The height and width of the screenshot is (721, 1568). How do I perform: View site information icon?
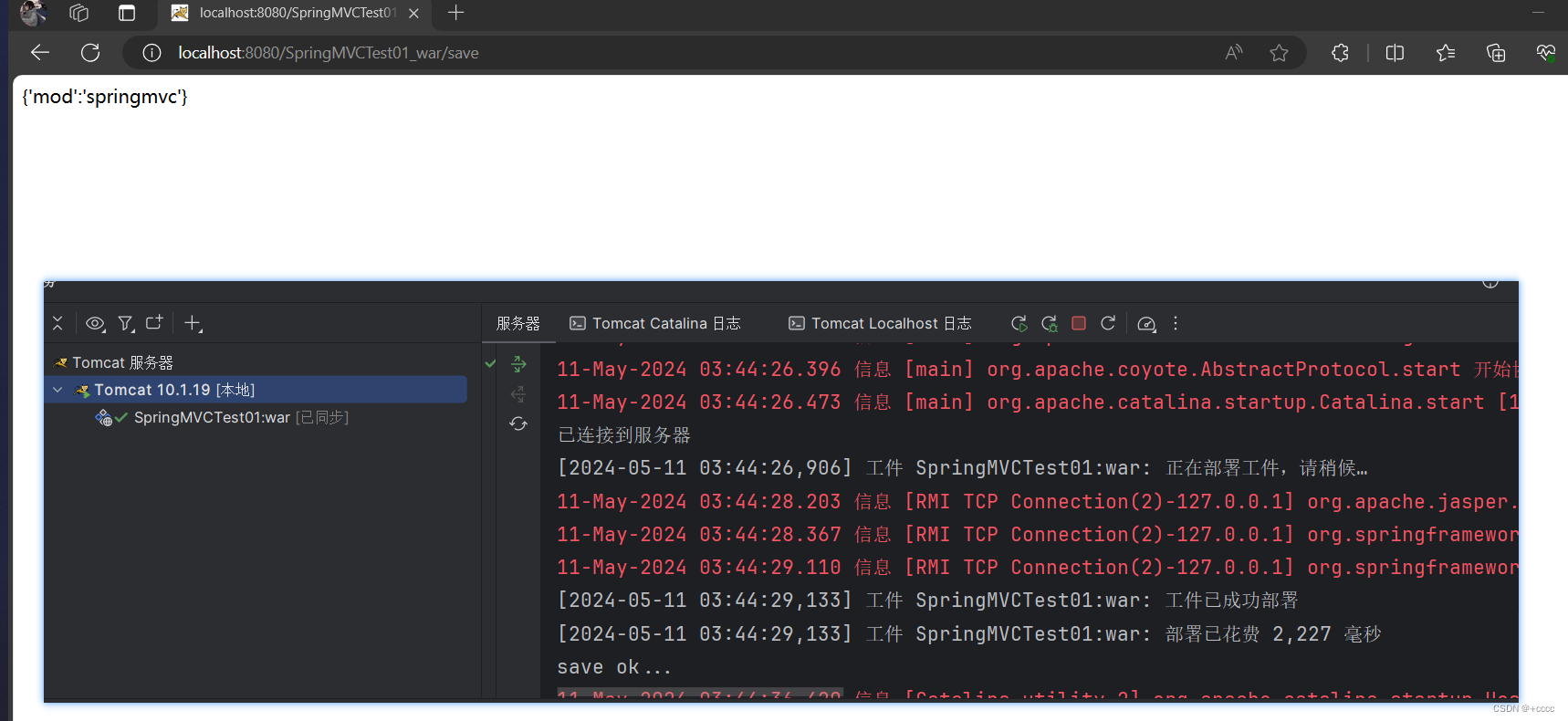point(152,53)
